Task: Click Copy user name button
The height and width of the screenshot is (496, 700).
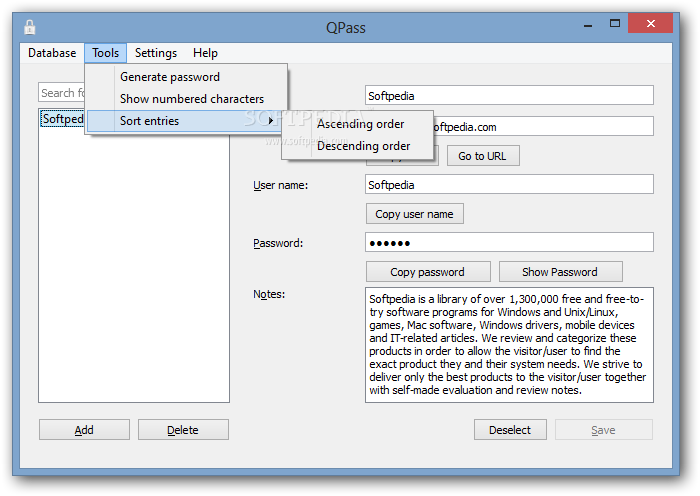Action: click(415, 214)
